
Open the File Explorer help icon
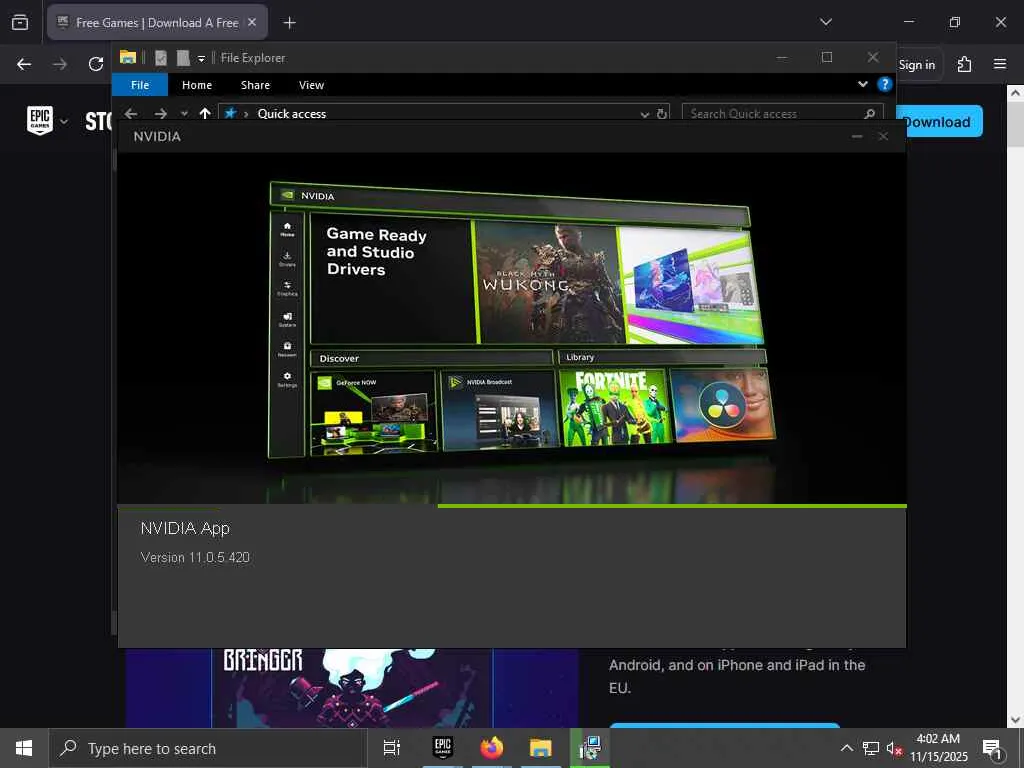click(884, 85)
